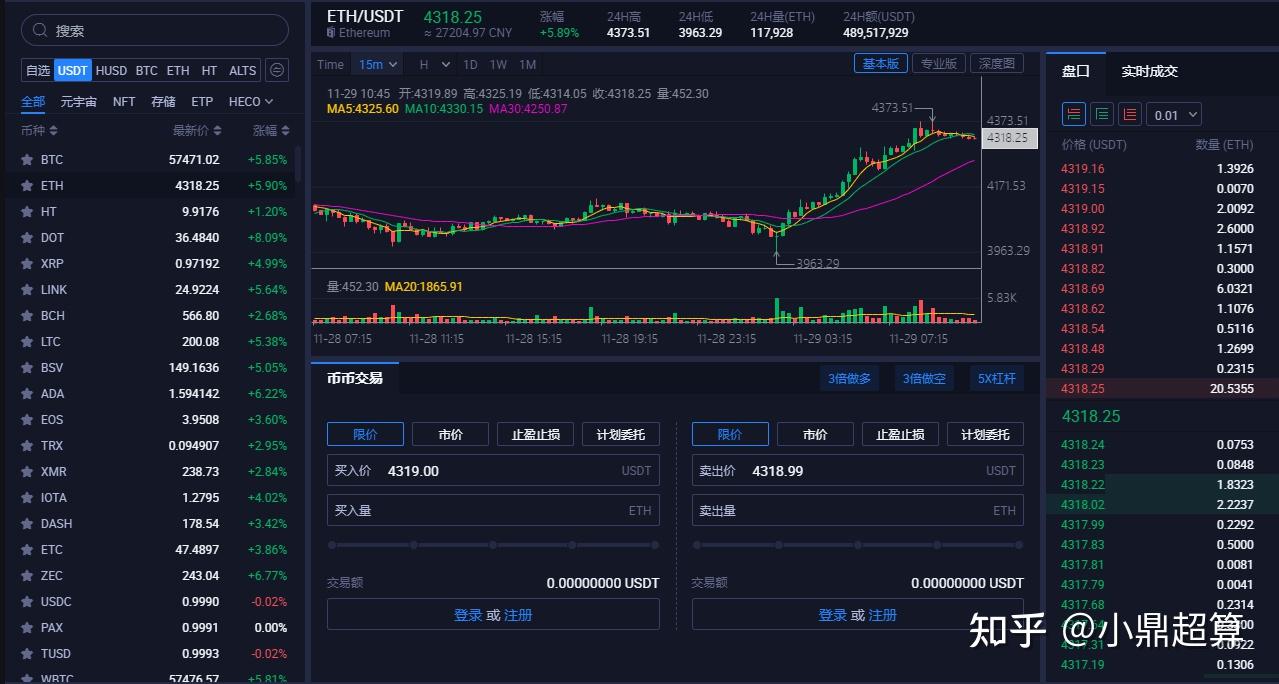1279x684 pixels.
Task: Select the ALTS market tab
Action: 242,70
